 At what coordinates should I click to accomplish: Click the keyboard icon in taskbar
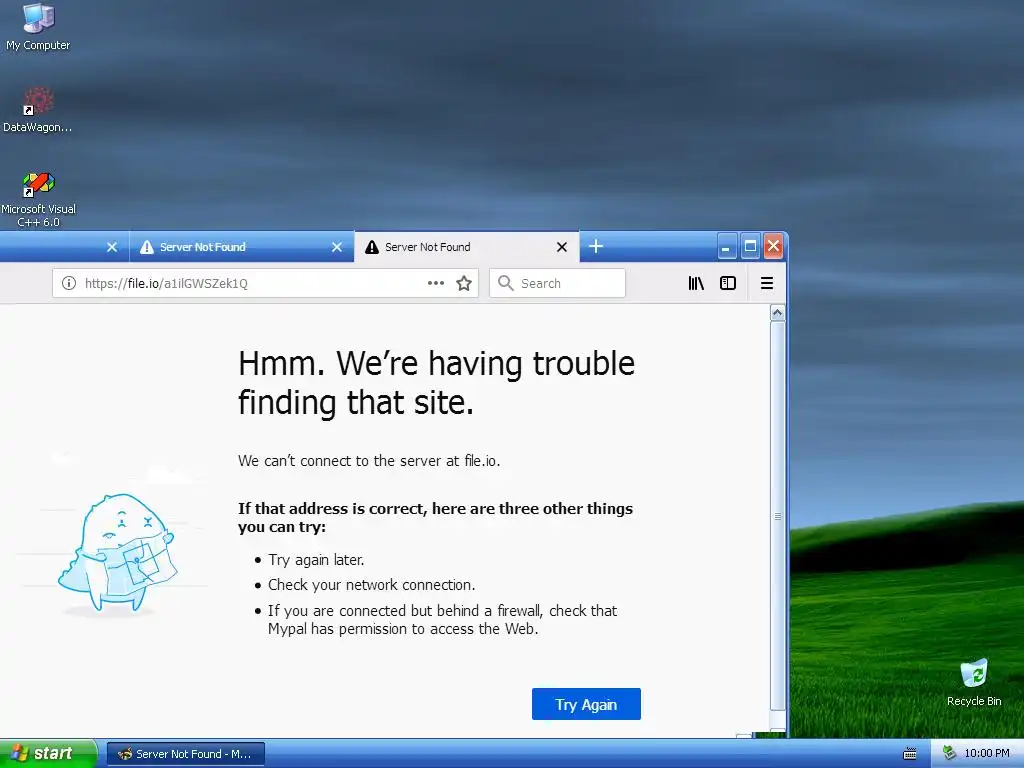(909, 754)
